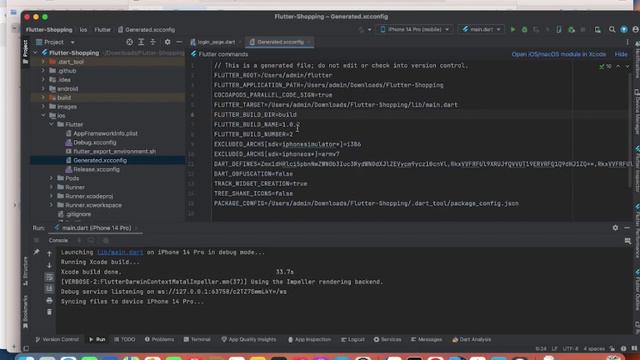Image resolution: width=640 pixels, height=360 pixels.
Task: Expand the build folder
Action: pyautogui.click(x=43, y=98)
